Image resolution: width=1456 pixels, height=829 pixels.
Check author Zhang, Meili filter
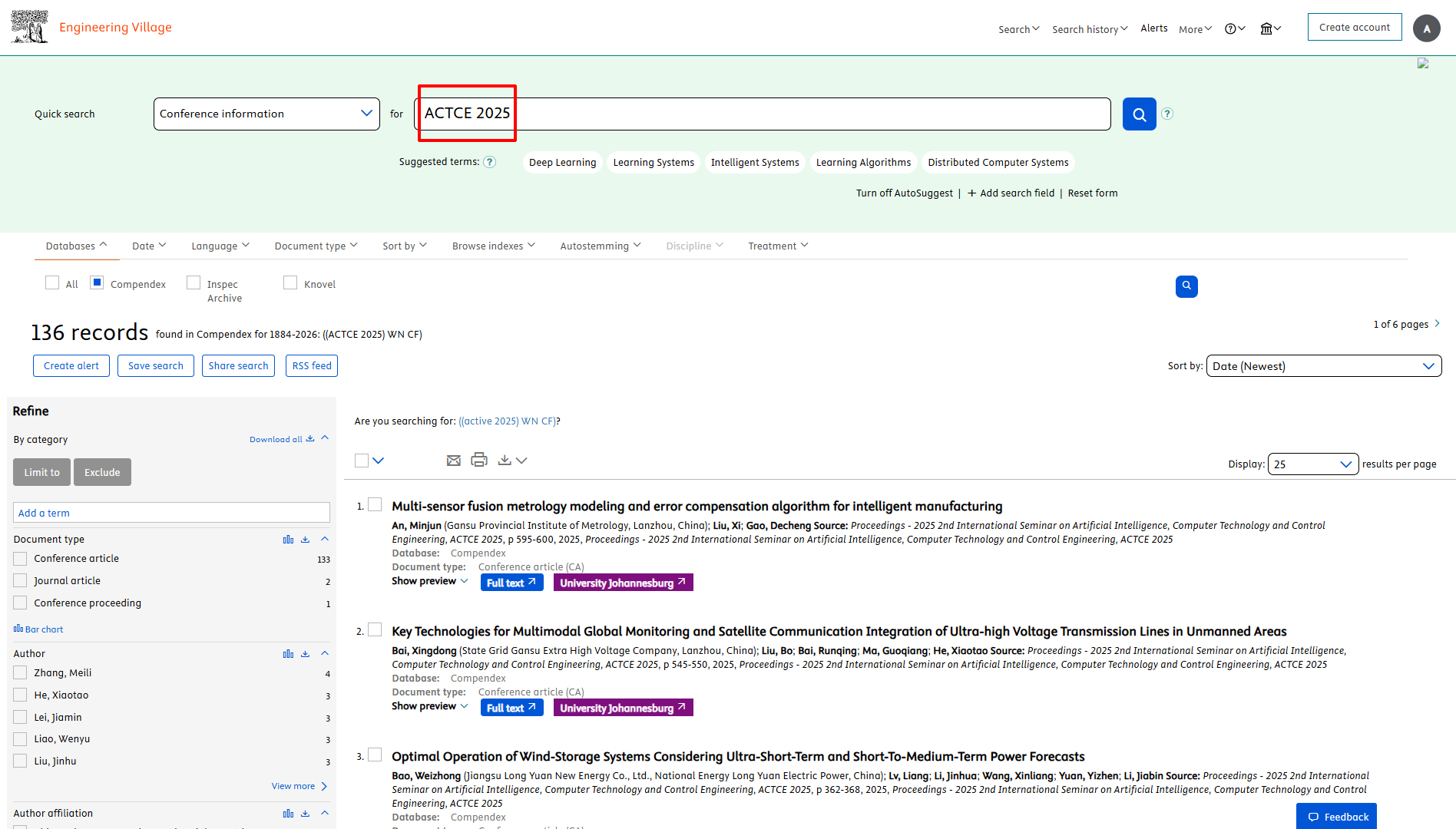[20, 673]
